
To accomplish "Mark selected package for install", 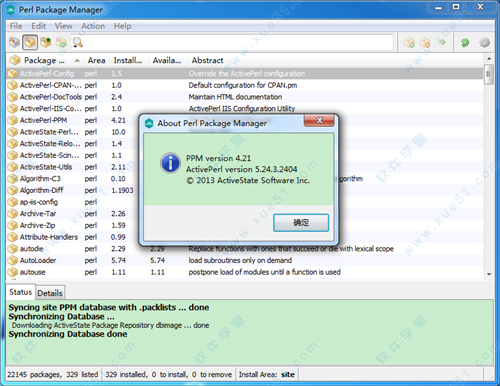I will pyautogui.click(x=409, y=42).
